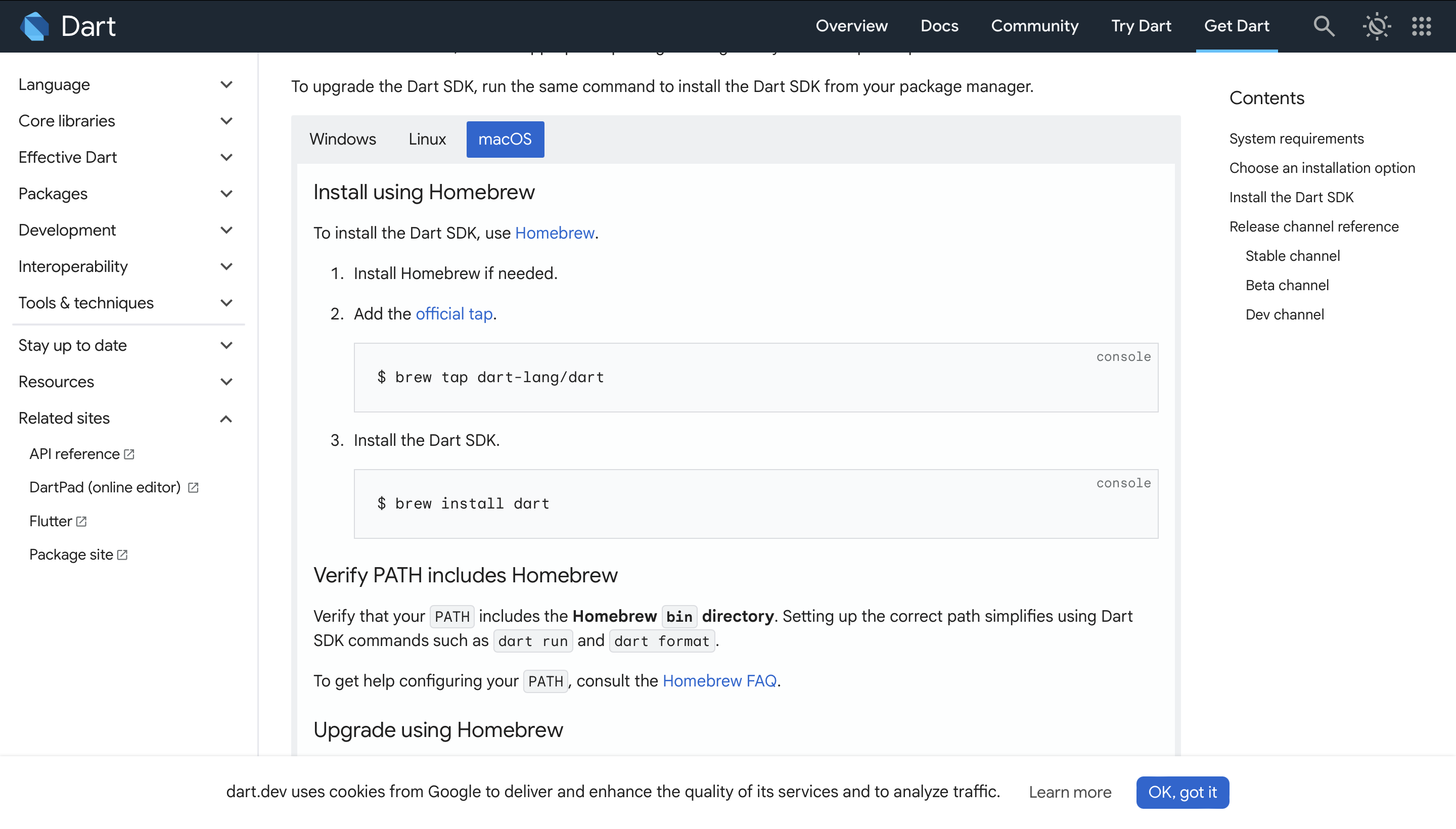Open the site search icon
The height and width of the screenshot is (829, 1456).
click(1324, 26)
